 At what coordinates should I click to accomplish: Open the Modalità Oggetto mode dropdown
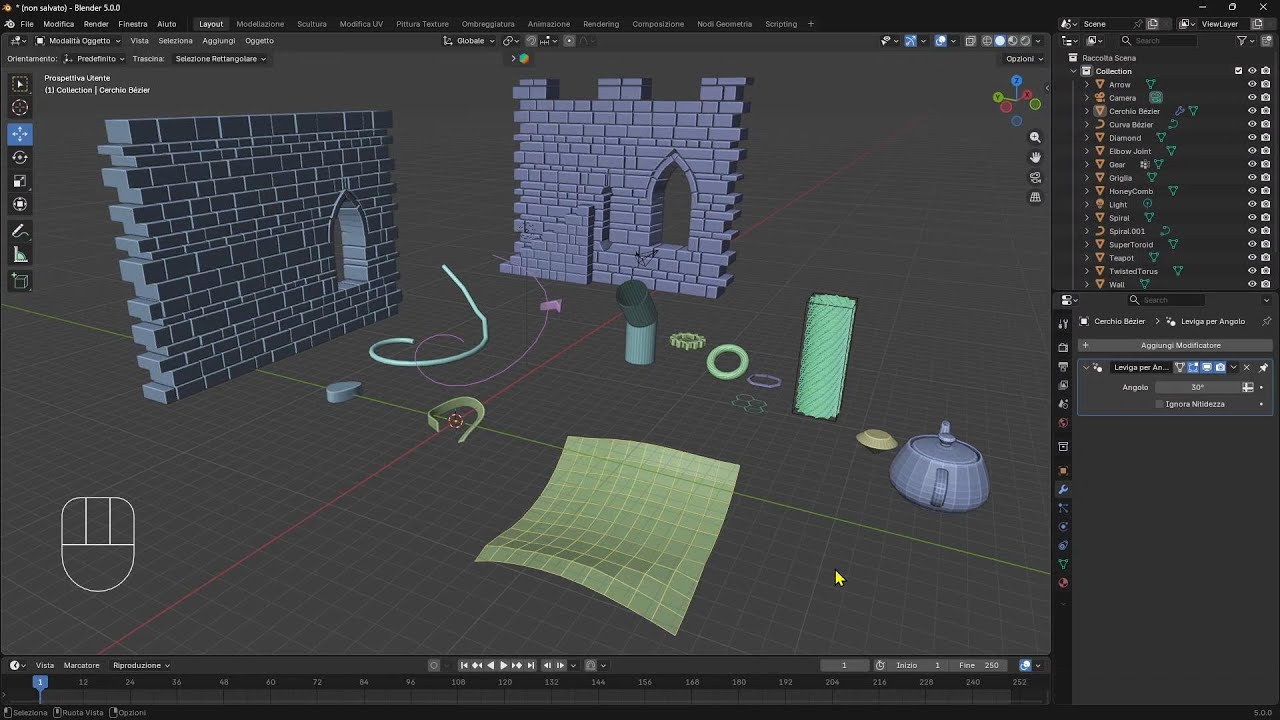coord(78,41)
